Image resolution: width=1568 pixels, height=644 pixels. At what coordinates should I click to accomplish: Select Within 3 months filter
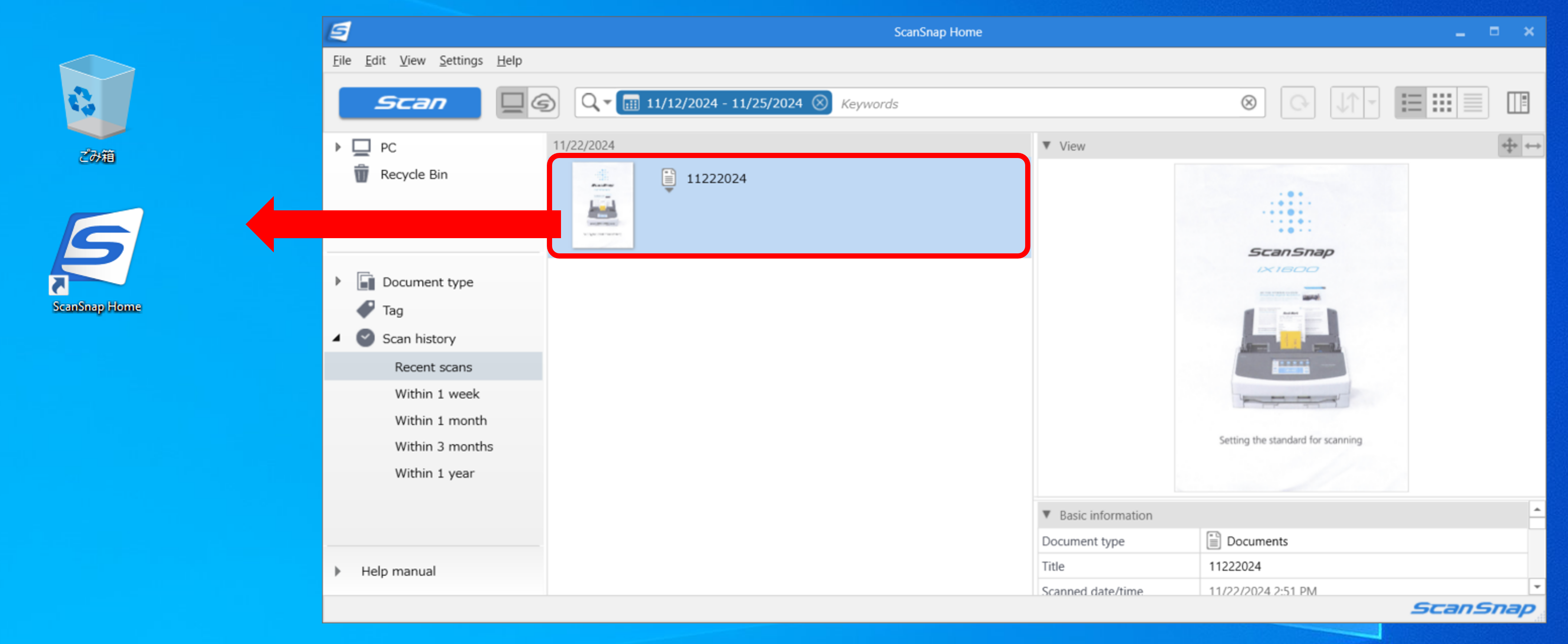444,447
